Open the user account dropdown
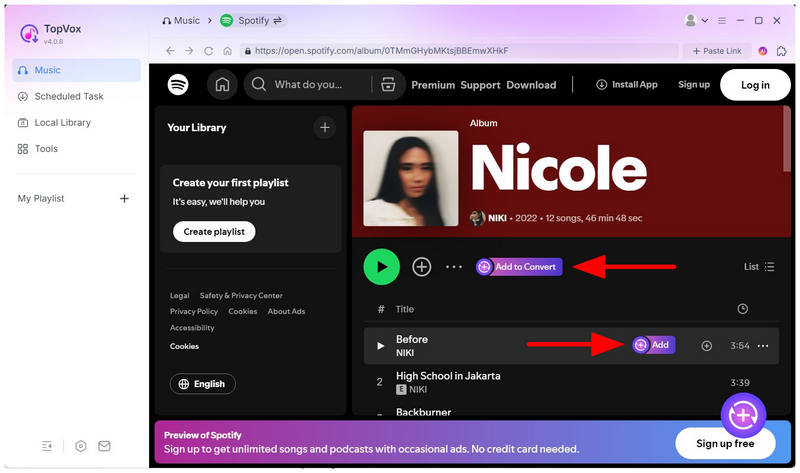The image size is (800, 473). pyautogui.click(x=696, y=20)
